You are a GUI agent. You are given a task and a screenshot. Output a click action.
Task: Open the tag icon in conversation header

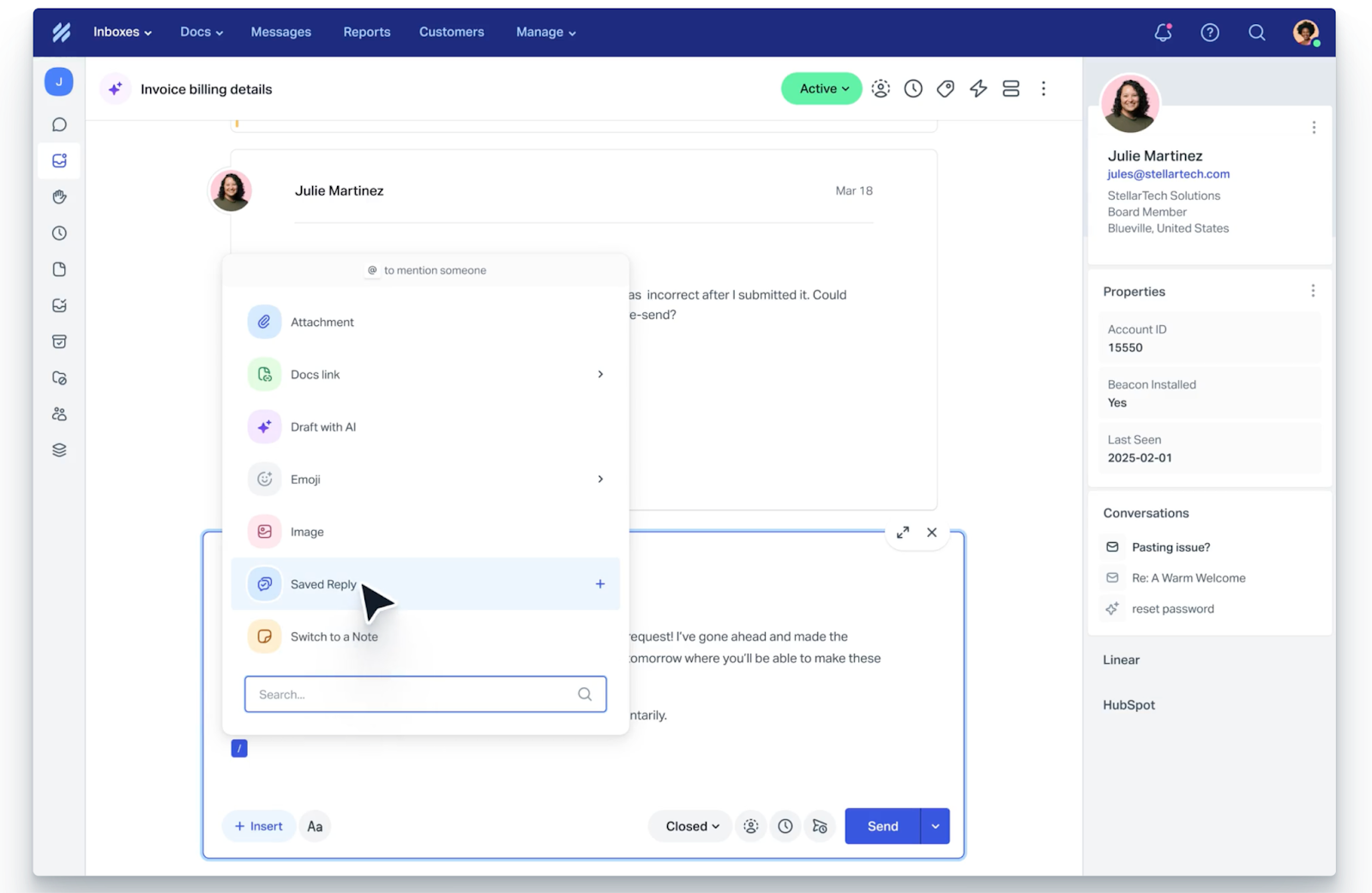click(945, 88)
